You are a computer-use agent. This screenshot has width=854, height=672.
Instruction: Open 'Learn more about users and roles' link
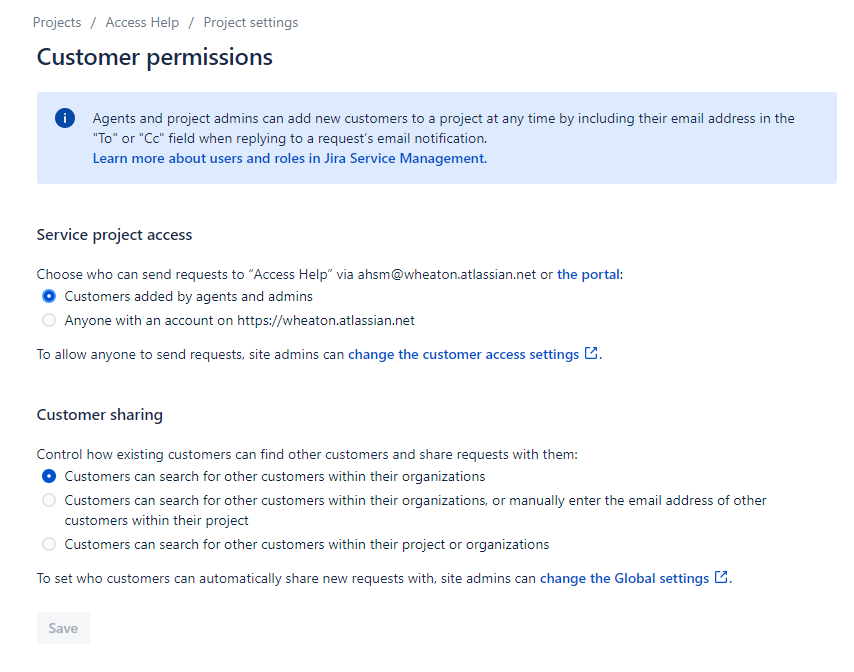pyautogui.click(x=290, y=158)
